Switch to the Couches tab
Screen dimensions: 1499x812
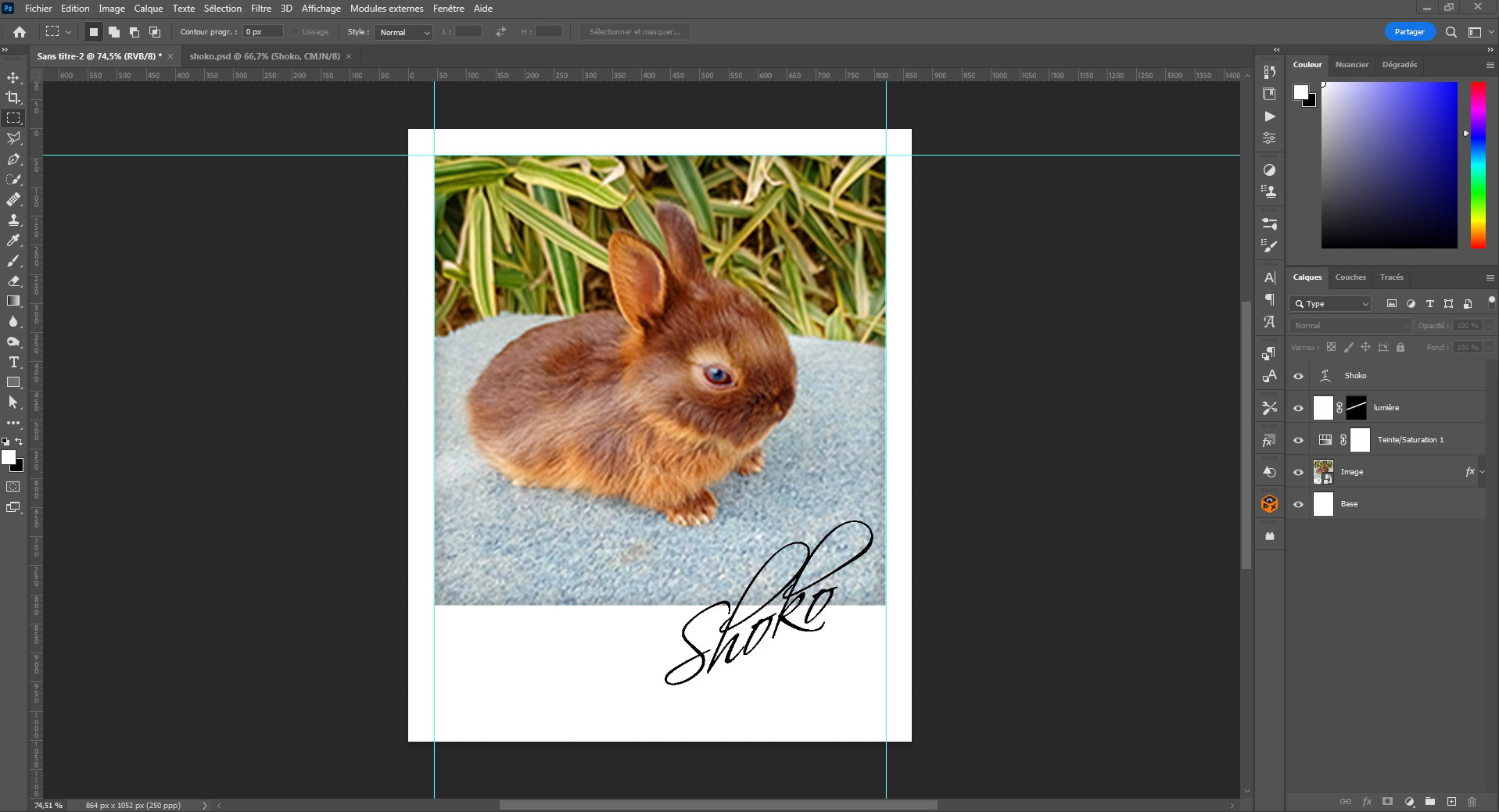coord(1350,277)
